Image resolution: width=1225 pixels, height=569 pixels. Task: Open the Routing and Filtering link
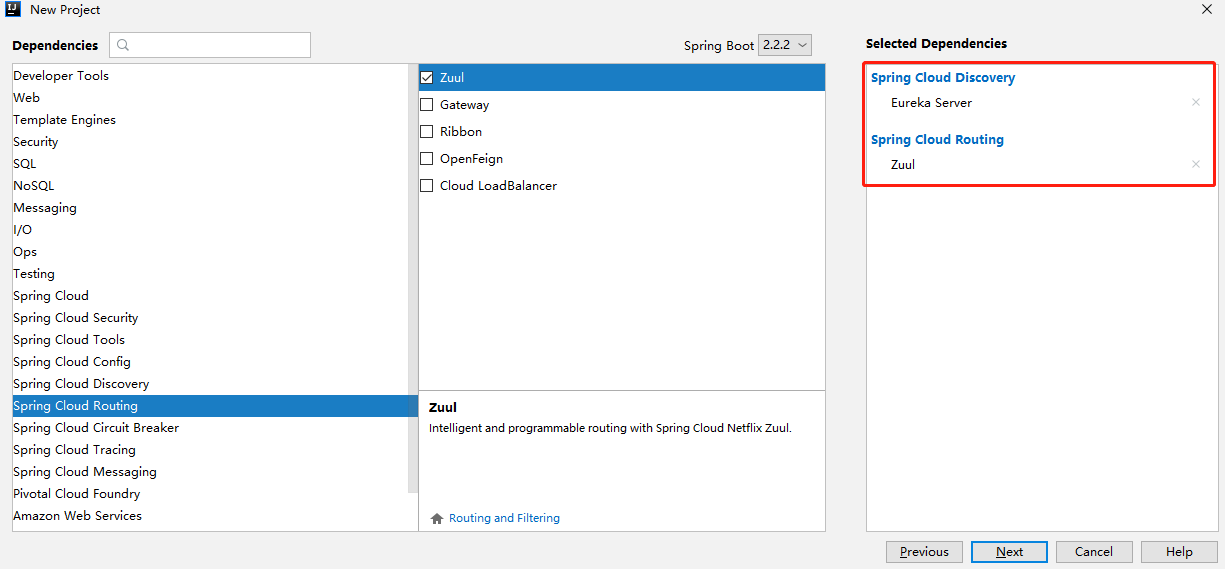click(x=504, y=519)
